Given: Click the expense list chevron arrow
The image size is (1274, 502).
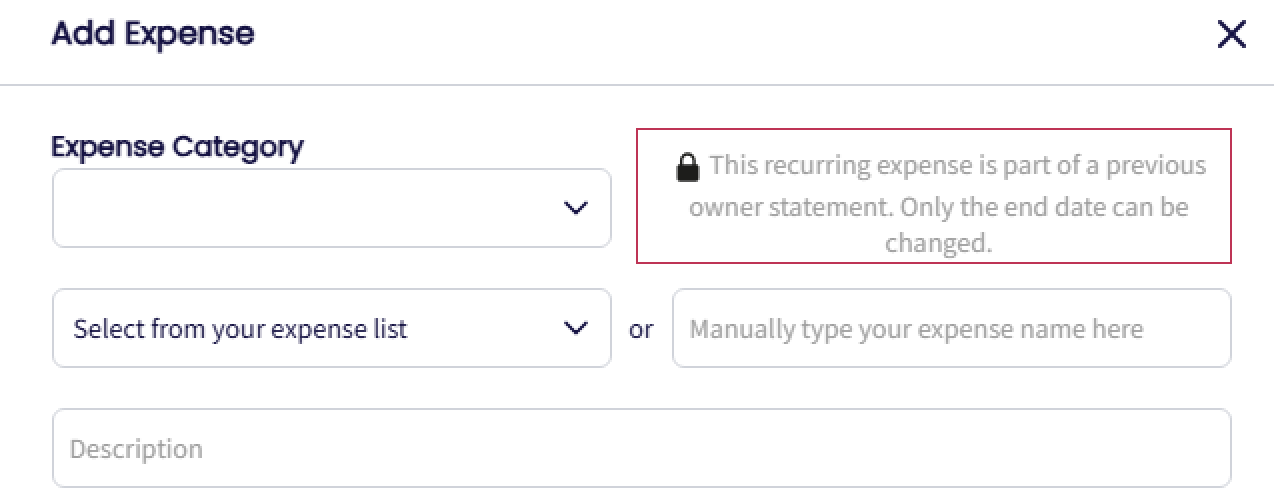Looking at the screenshot, I should (575, 328).
